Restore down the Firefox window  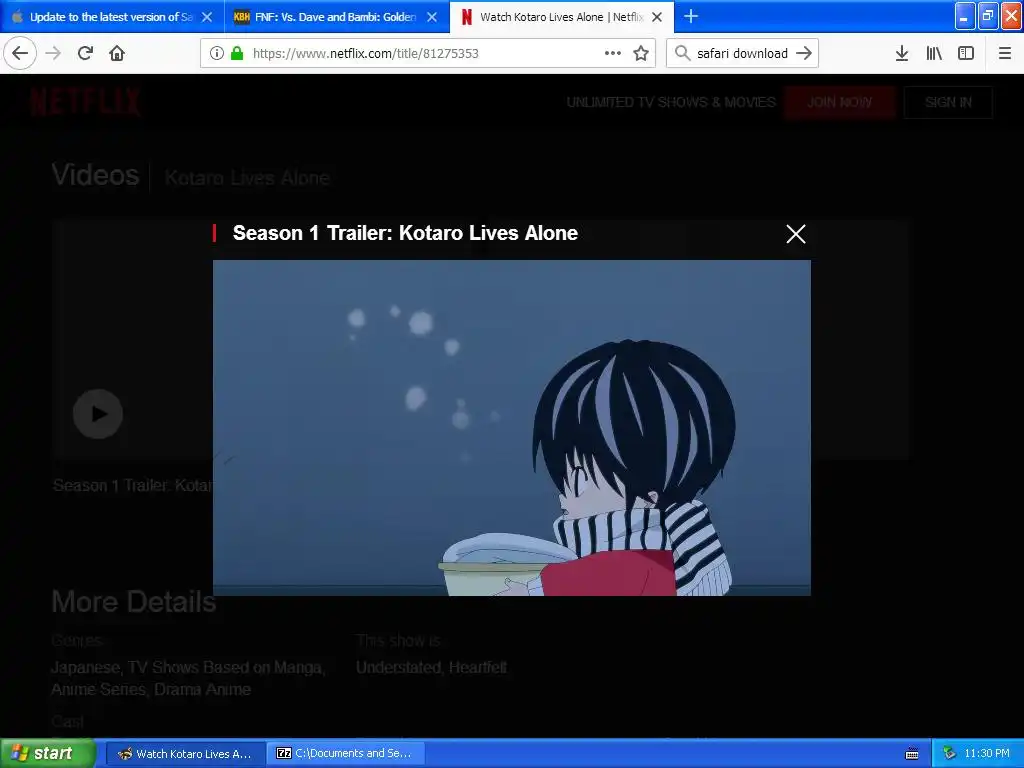tap(988, 17)
